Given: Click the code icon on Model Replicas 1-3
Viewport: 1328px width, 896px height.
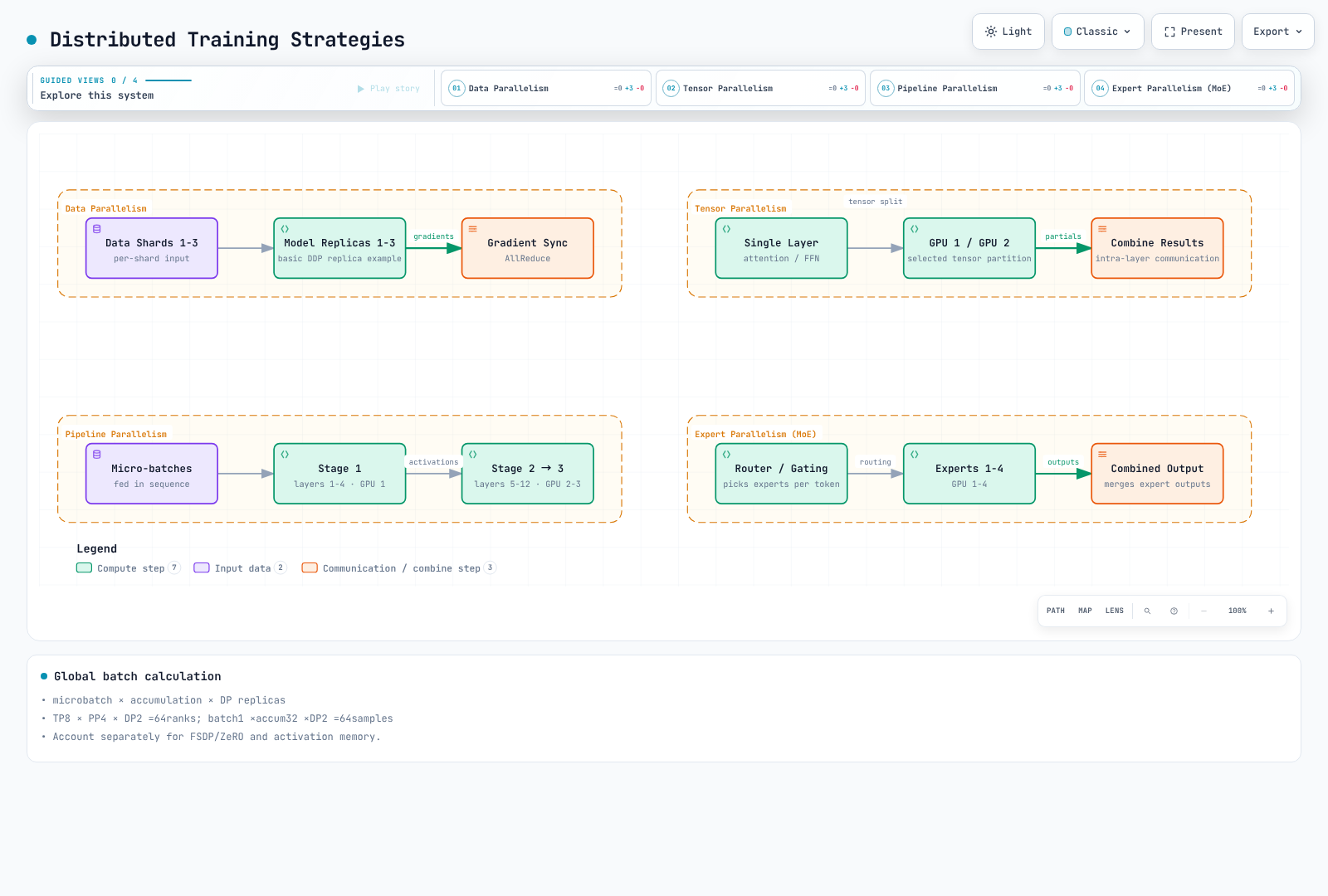Looking at the screenshot, I should pyautogui.click(x=285, y=229).
